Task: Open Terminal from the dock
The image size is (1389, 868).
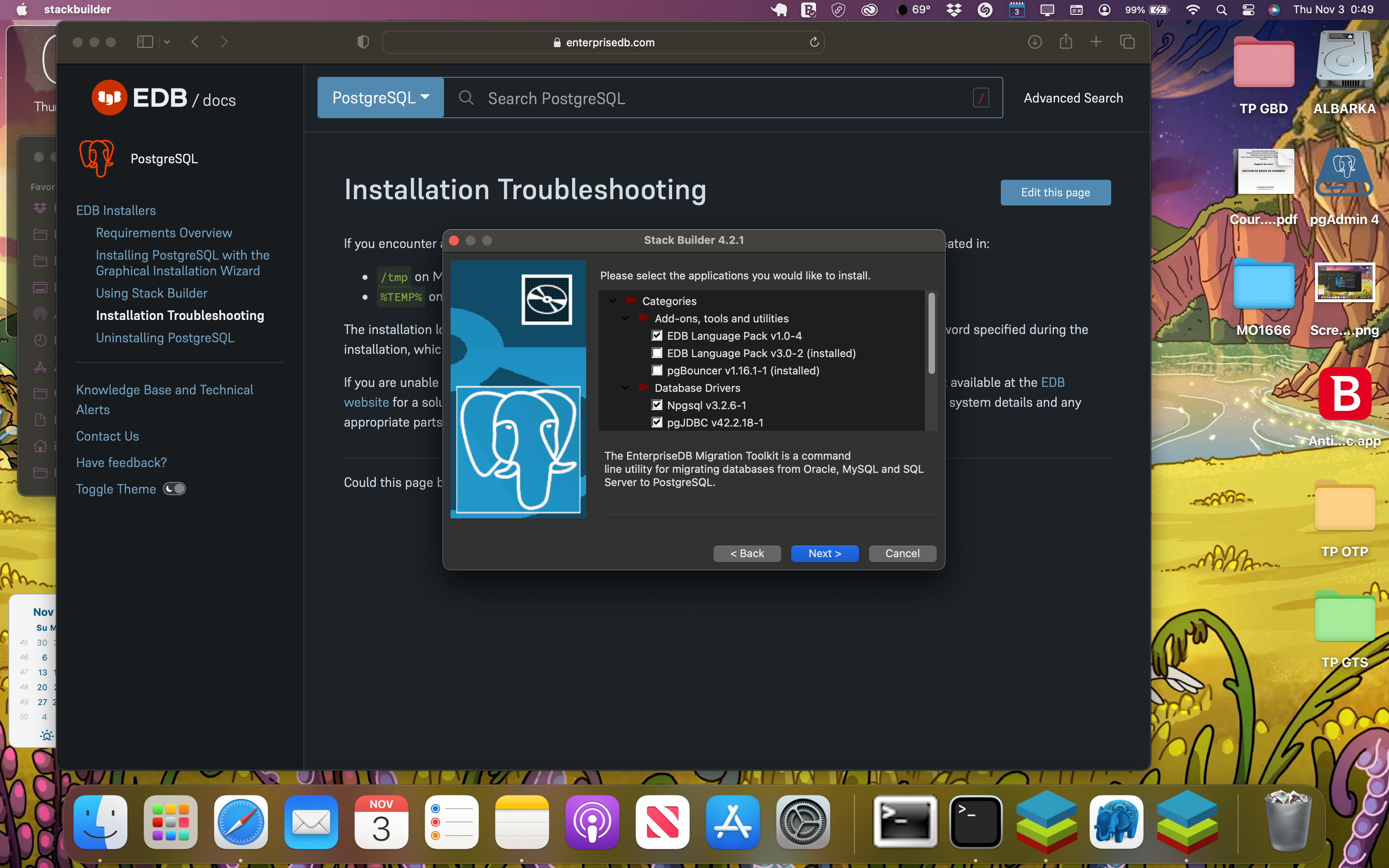Action: coord(976,822)
